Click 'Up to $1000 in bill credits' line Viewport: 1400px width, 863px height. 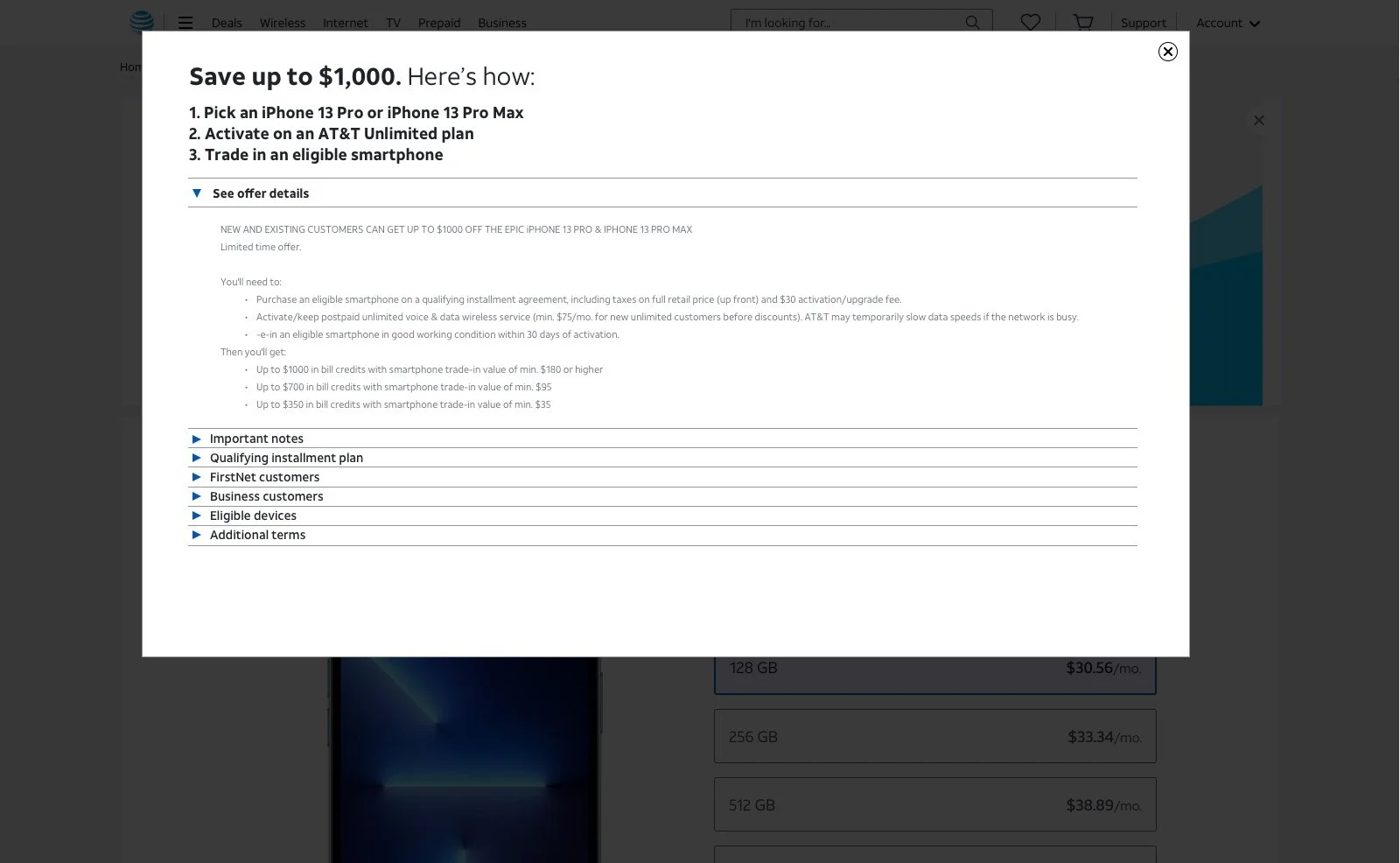tap(430, 369)
